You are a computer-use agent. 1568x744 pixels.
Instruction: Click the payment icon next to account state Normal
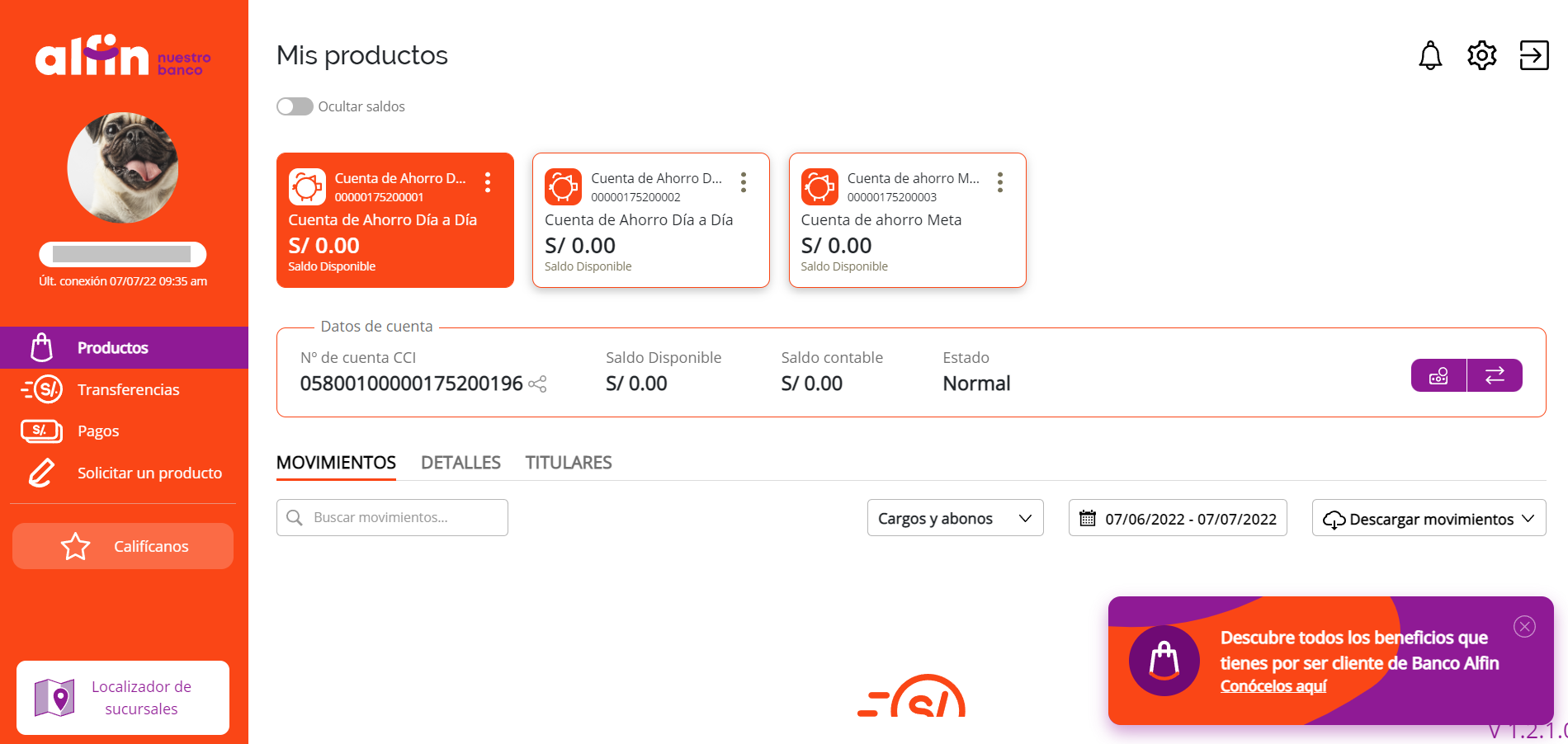[1438, 375]
